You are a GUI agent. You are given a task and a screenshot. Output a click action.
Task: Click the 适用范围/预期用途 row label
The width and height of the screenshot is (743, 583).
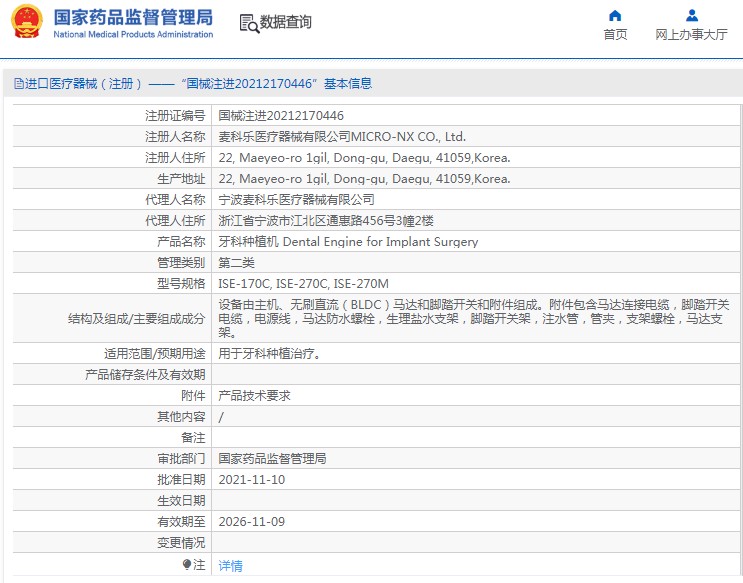pos(154,354)
